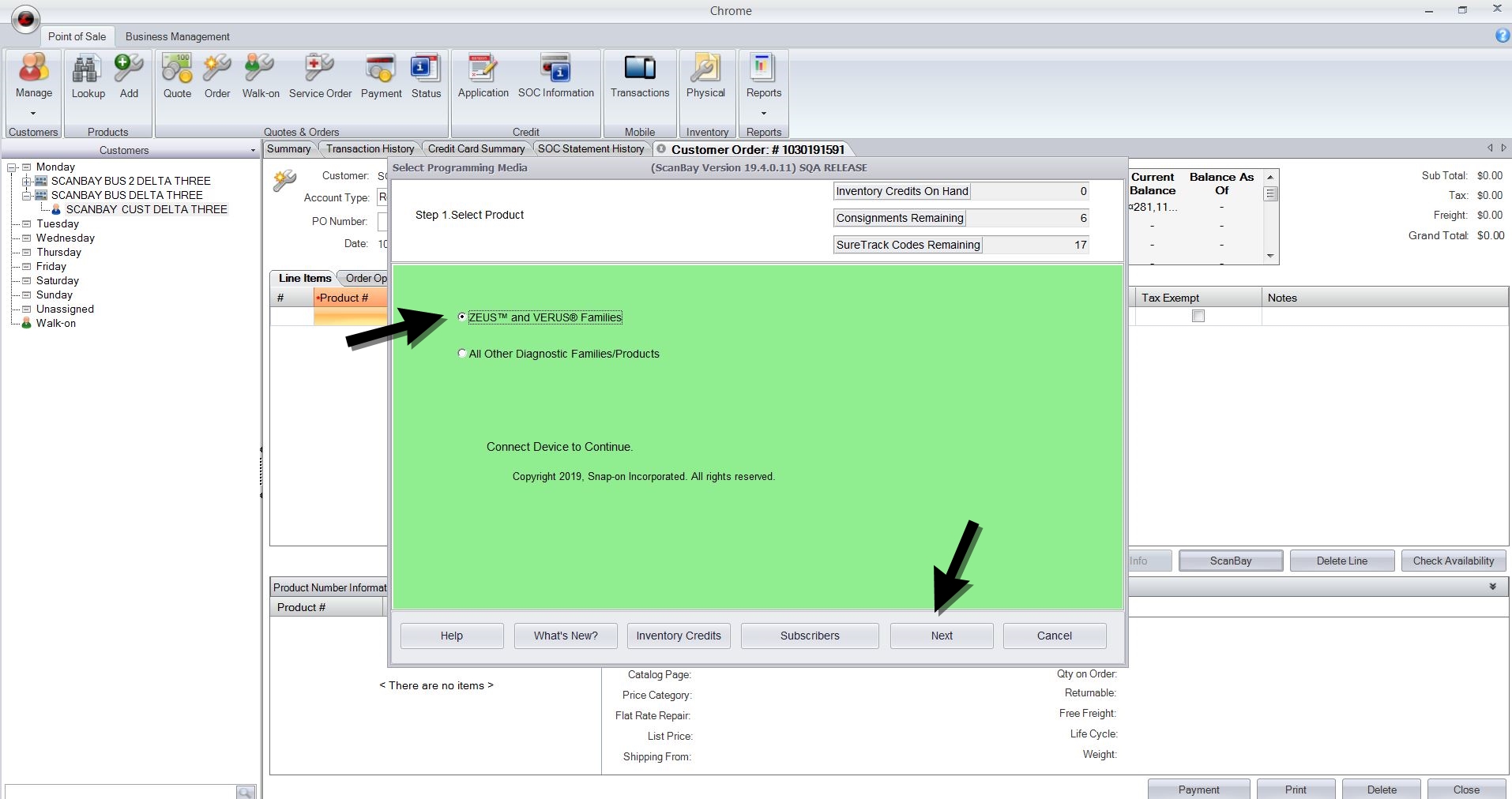Expand the Manage Customers dropdown
1512x799 pixels.
[x=33, y=113]
